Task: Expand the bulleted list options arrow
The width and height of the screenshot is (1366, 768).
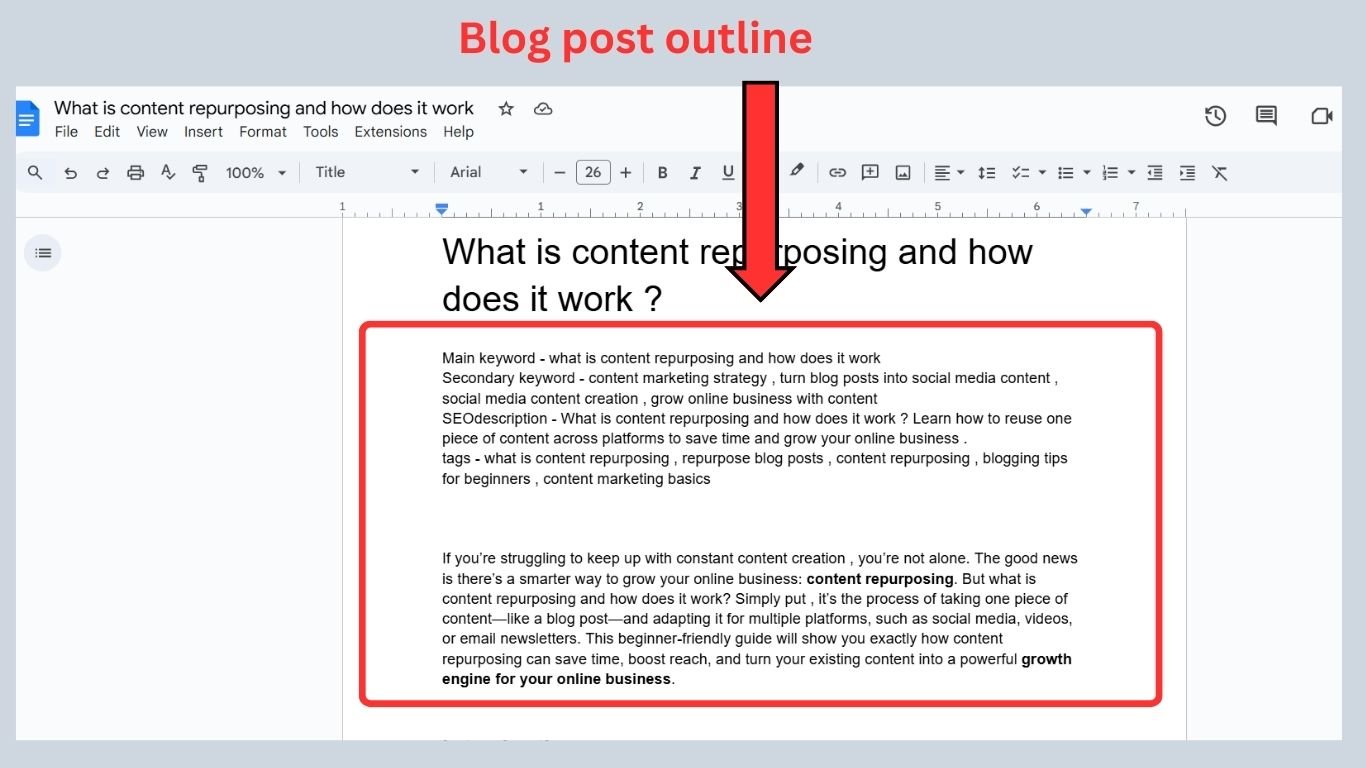Action: point(1087,173)
